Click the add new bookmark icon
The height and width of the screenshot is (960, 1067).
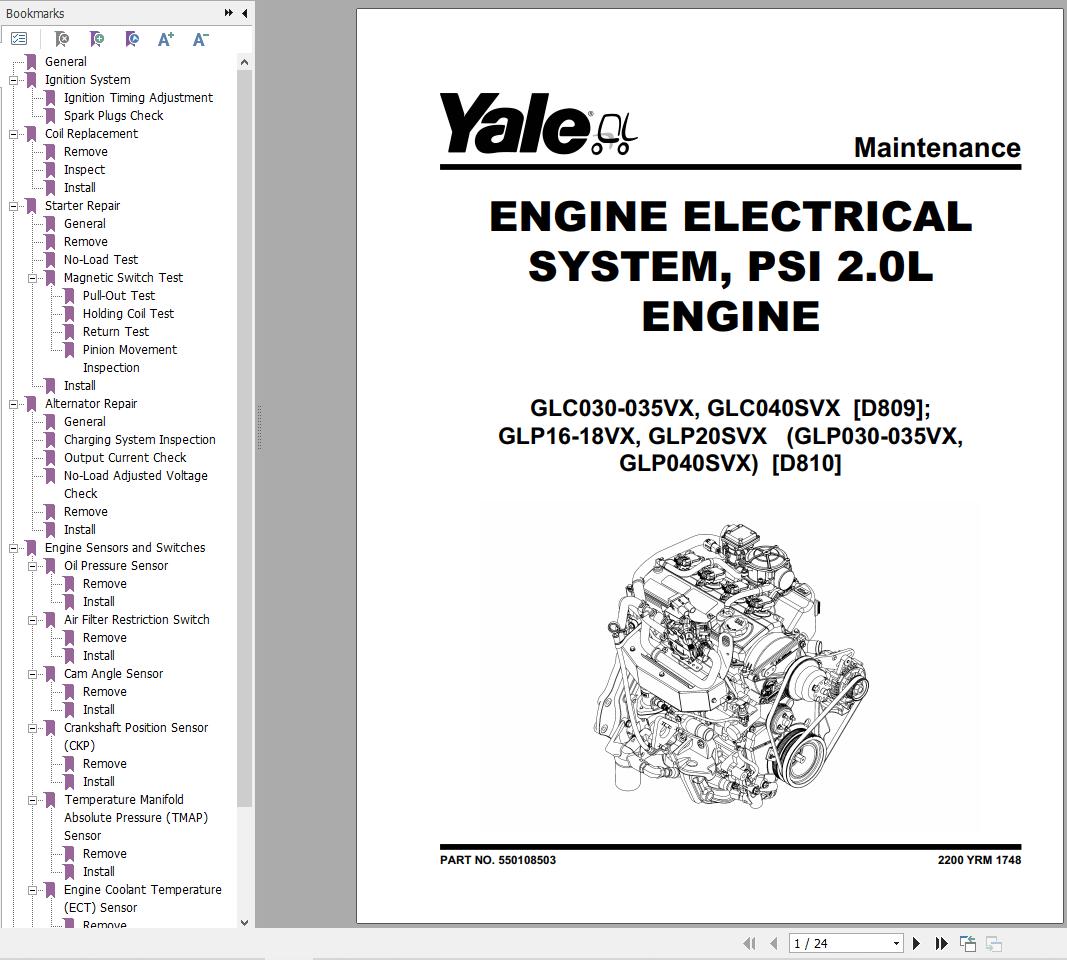point(97,39)
